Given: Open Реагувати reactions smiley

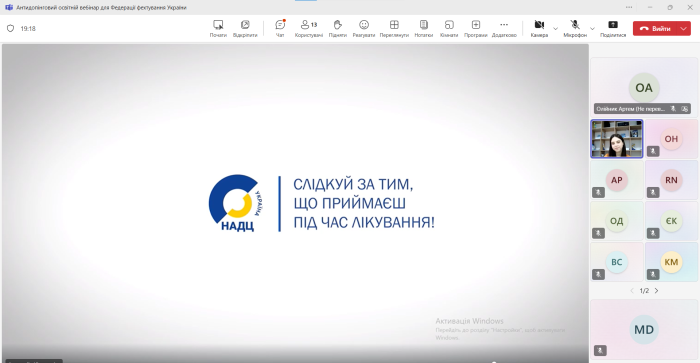Looking at the screenshot, I should (x=364, y=29).
